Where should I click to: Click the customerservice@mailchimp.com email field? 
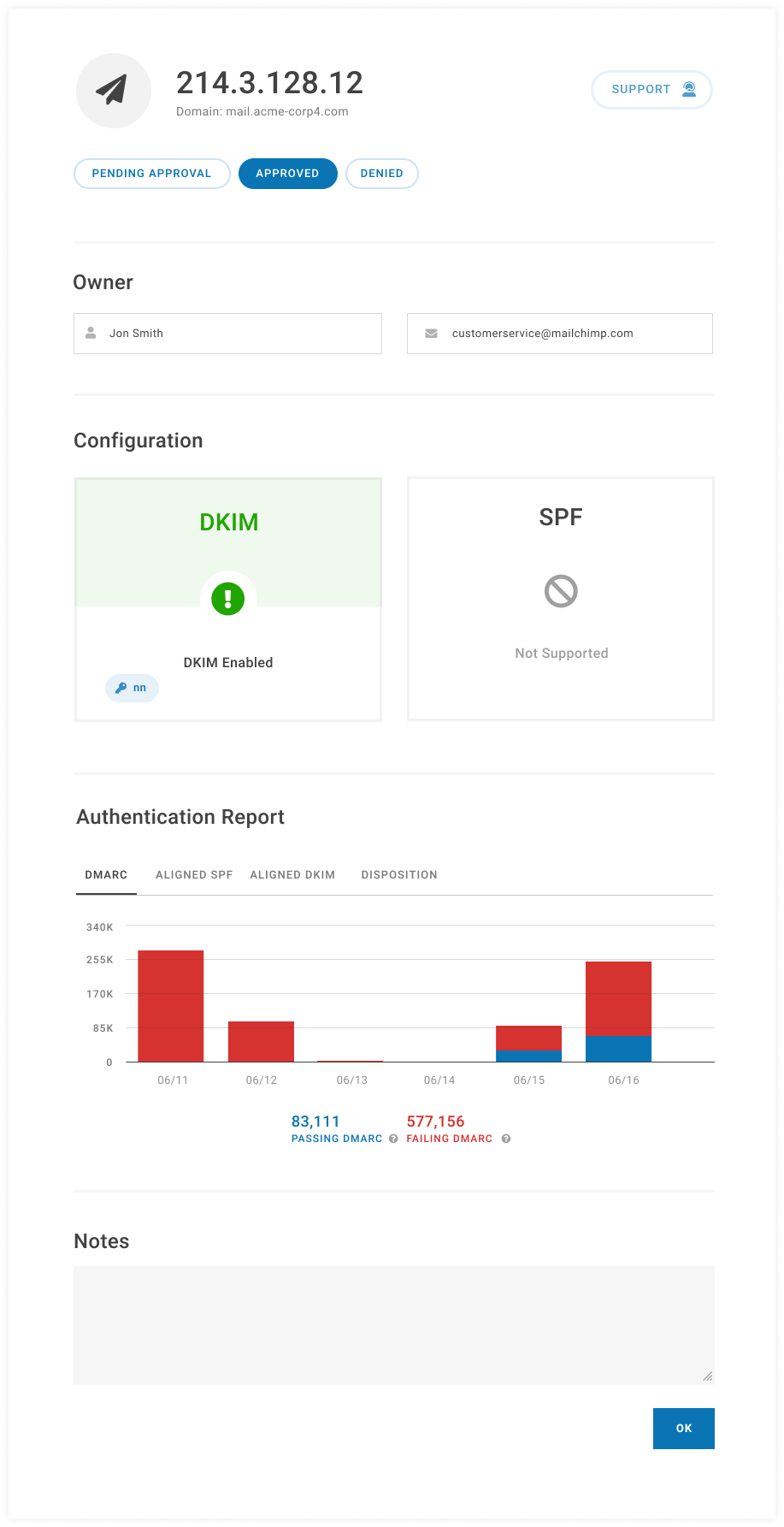560,334
